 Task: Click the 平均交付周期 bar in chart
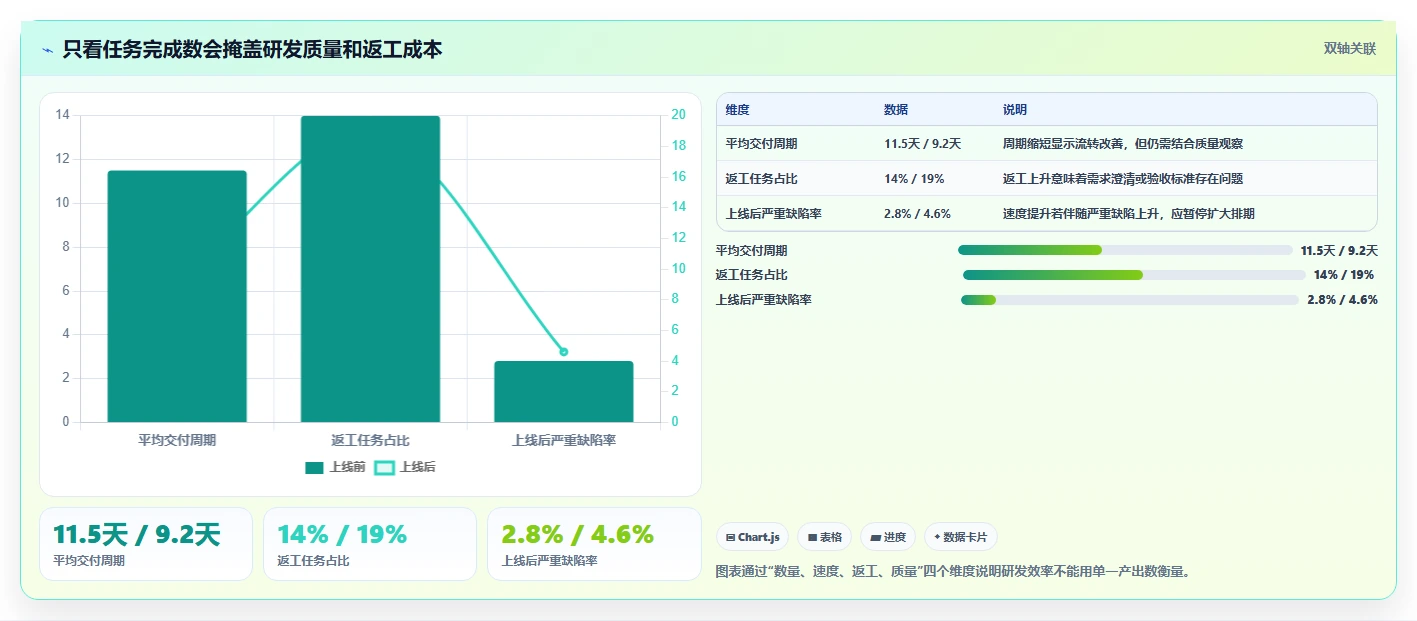click(x=177, y=296)
